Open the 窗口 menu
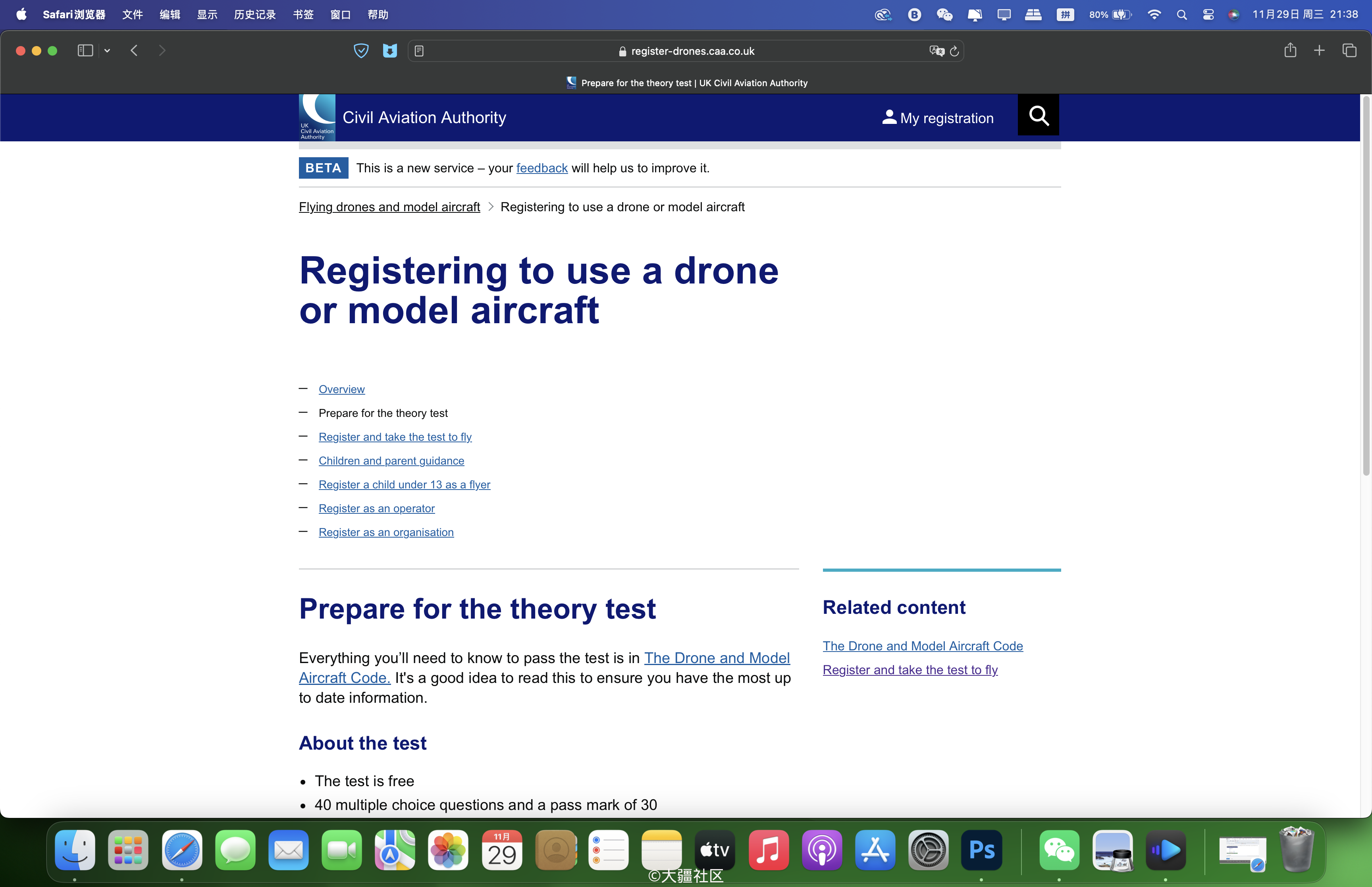The image size is (1372, 887). (340, 14)
